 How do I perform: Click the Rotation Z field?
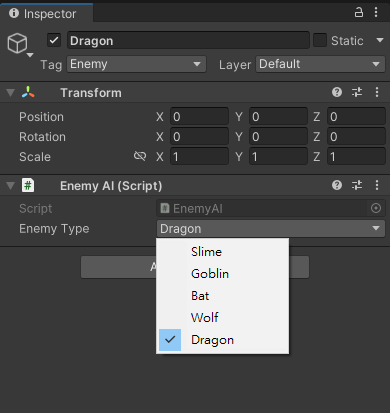click(356, 137)
